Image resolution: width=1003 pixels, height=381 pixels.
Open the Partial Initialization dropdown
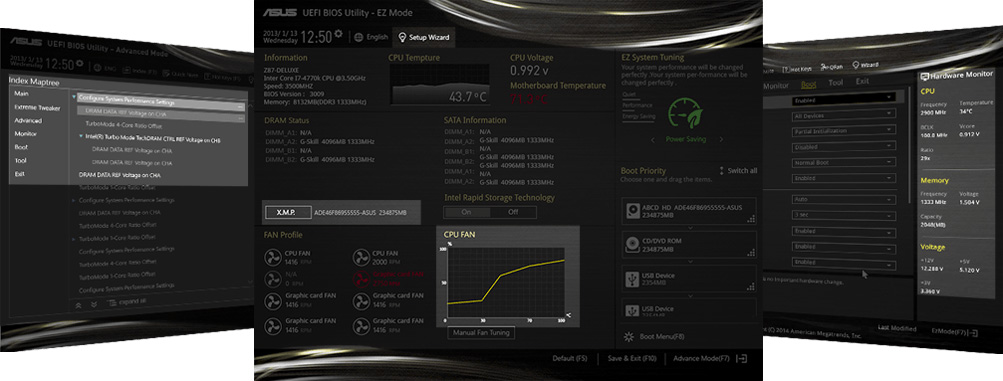(843, 130)
